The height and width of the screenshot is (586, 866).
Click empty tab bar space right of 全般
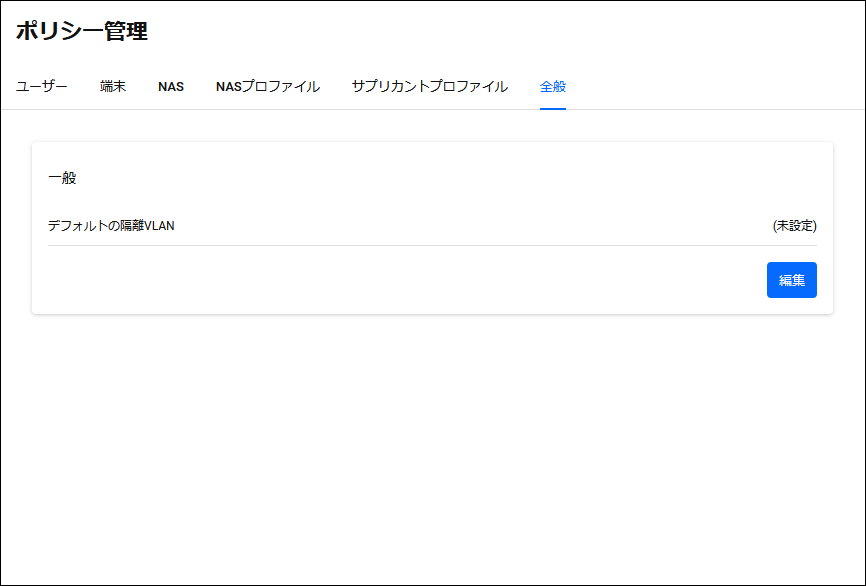click(712, 87)
